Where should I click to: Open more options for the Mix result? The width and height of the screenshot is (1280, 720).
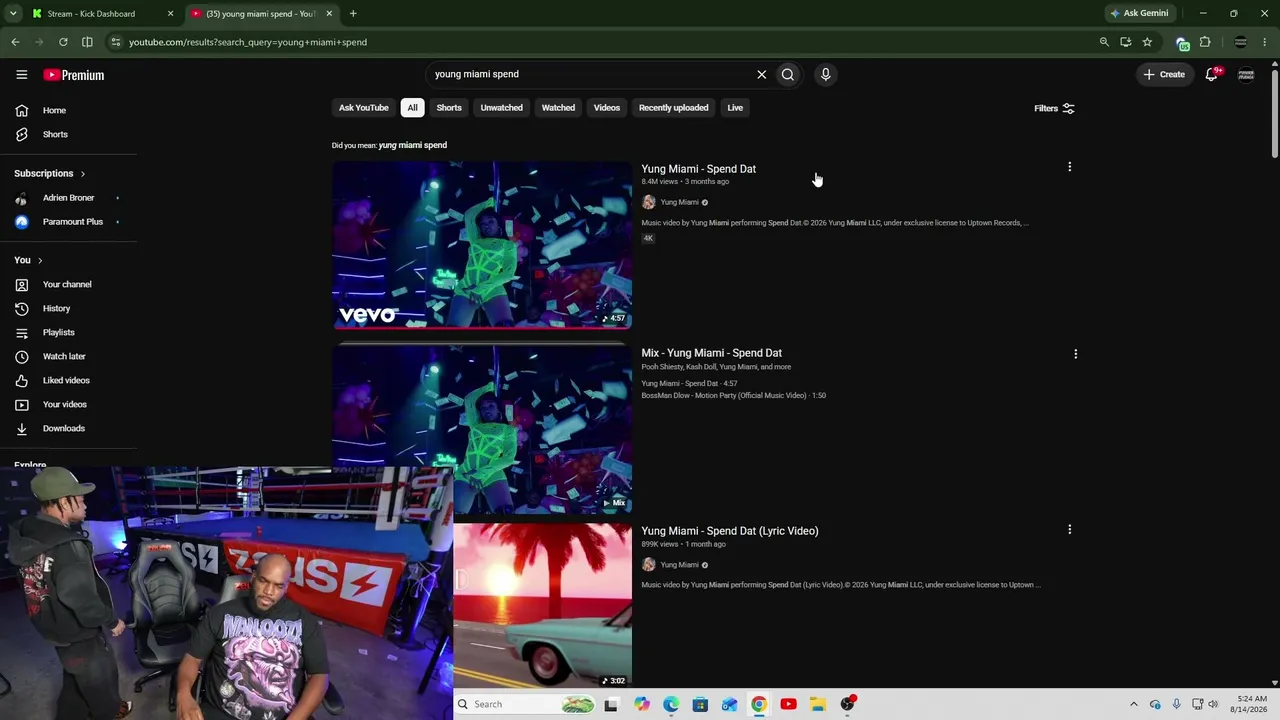(x=1075, y=354)
